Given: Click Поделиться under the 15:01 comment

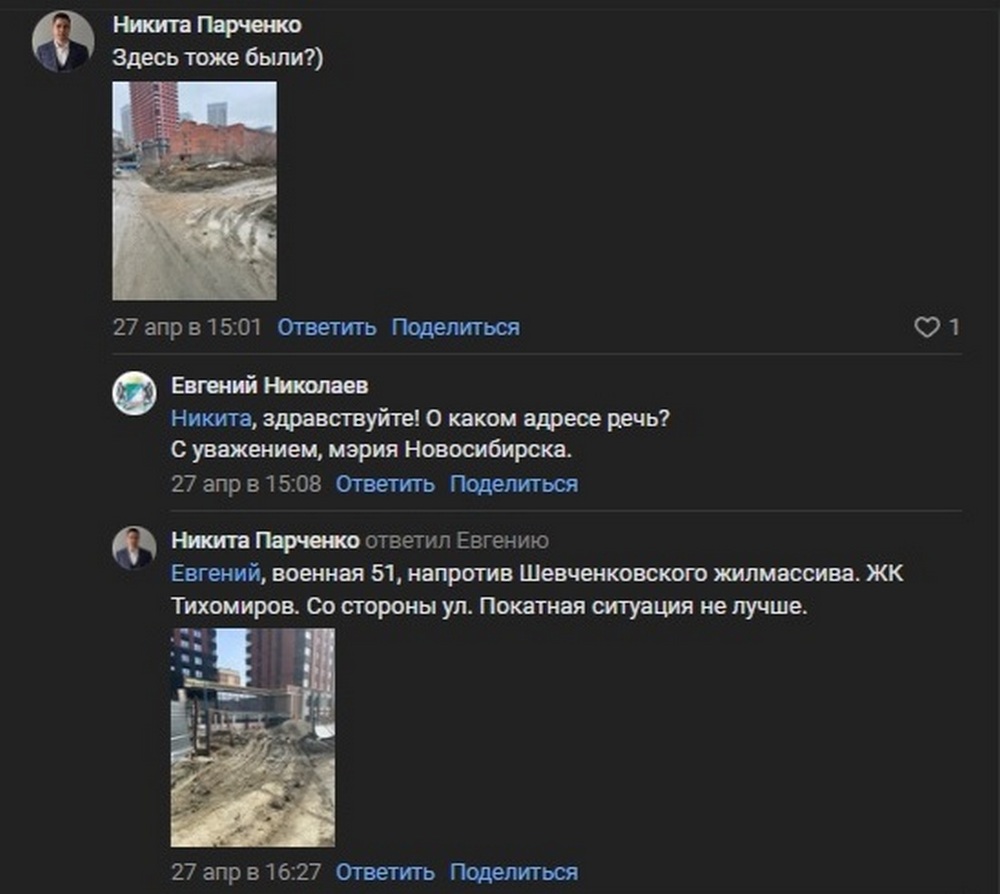Looking at the screenshot, I should pos(455,327).
